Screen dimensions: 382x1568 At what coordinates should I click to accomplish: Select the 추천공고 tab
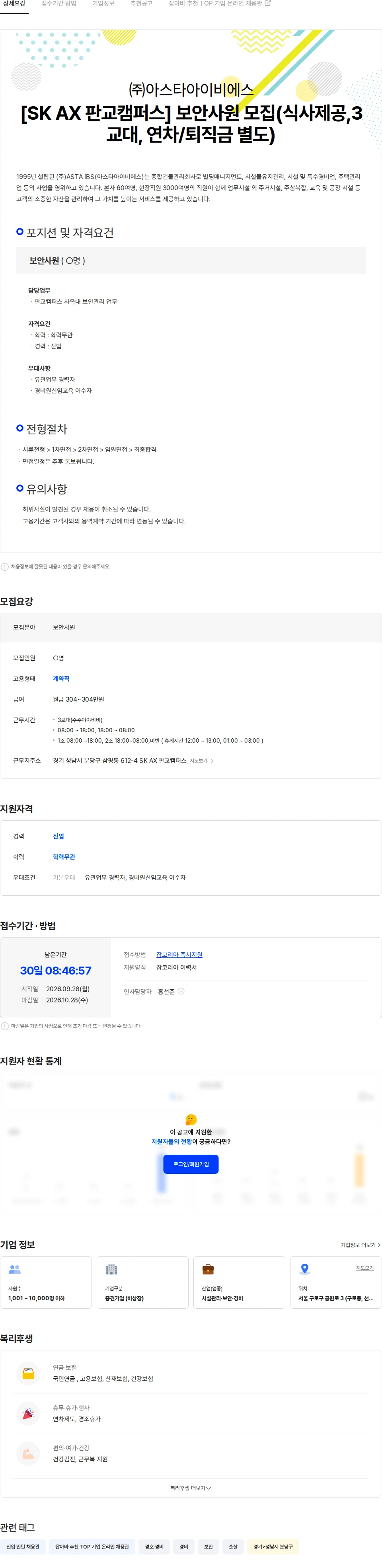pyautogui.click(x=141, y=4)
